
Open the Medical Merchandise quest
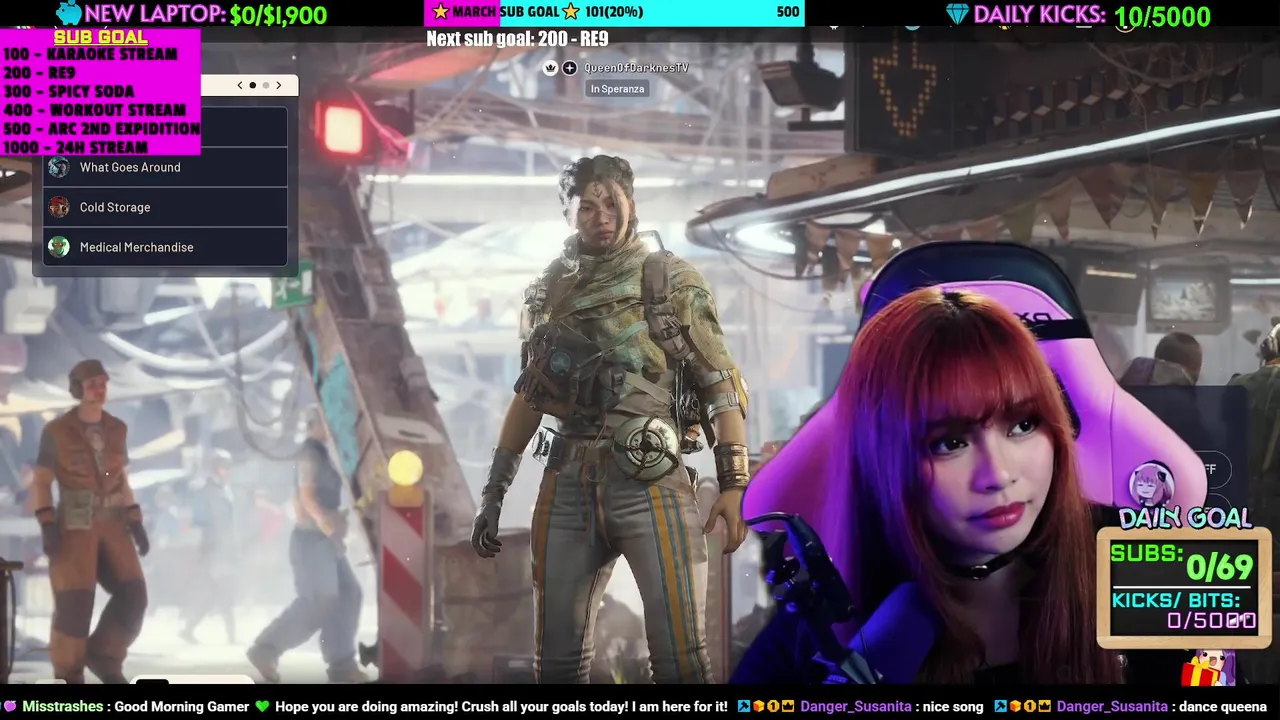(x=165, y=247)
